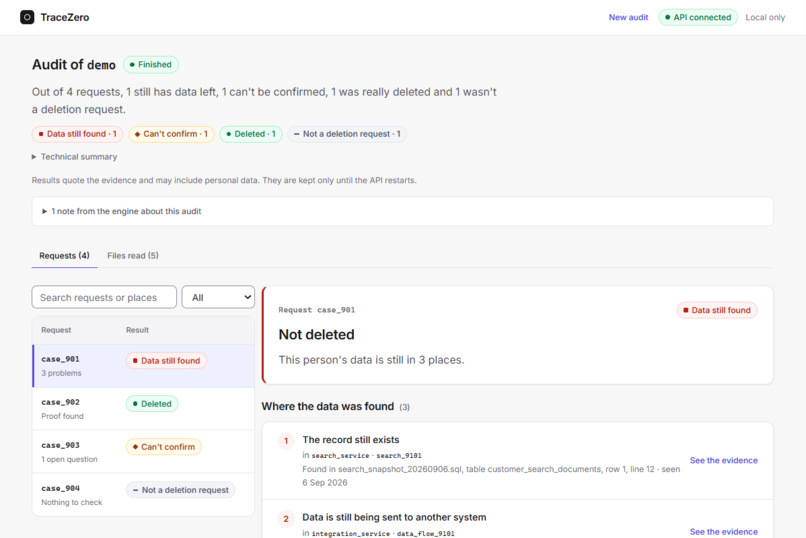Click the Deleted badge in case_902 row
This screenshot has width=806, height=538.
pyautogui.click(x=152, y=404)
